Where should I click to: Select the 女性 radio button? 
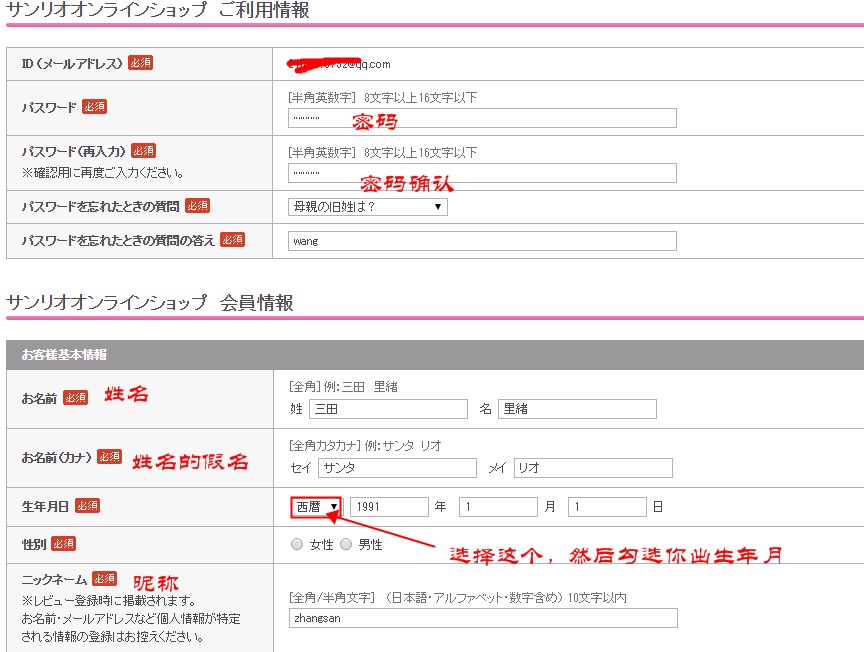pyautogui.click(x=297, y=545)
